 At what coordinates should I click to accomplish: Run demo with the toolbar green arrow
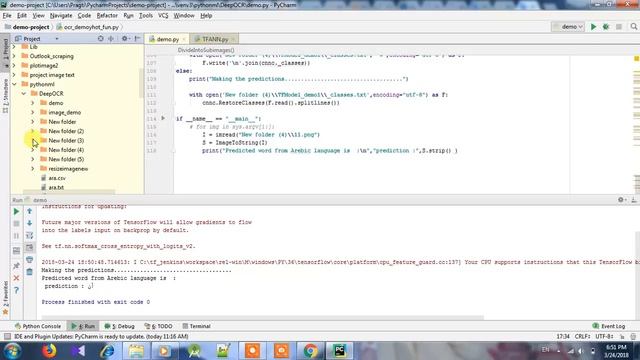pyautogui.click(x=593, y=27)
